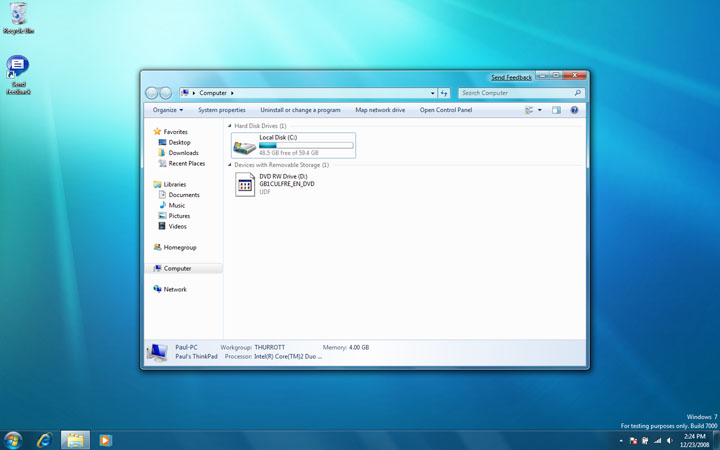Maximize the Computer window
This screenshot has height=450, width=720.
tap(556, 75)
